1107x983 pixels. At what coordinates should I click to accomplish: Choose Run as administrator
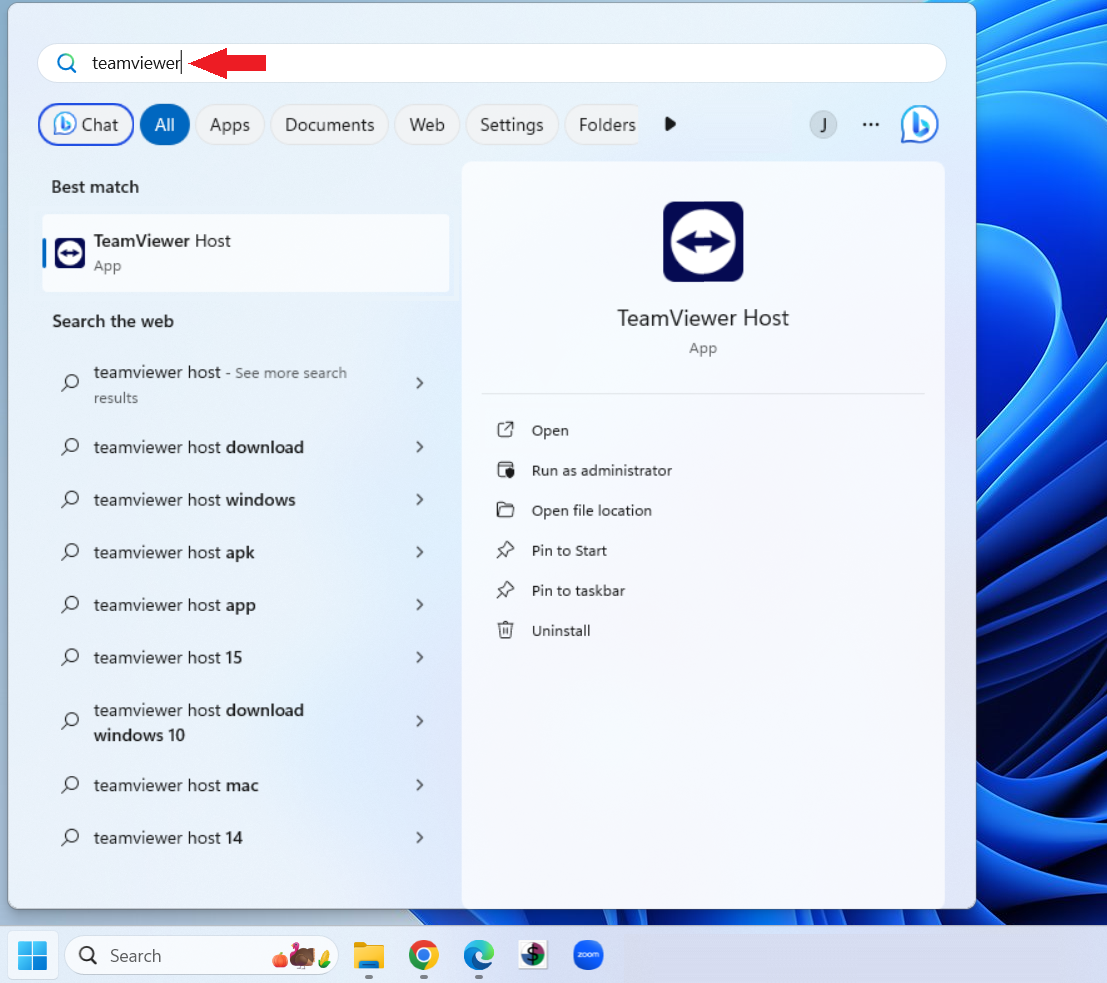[x=602, y=470]
